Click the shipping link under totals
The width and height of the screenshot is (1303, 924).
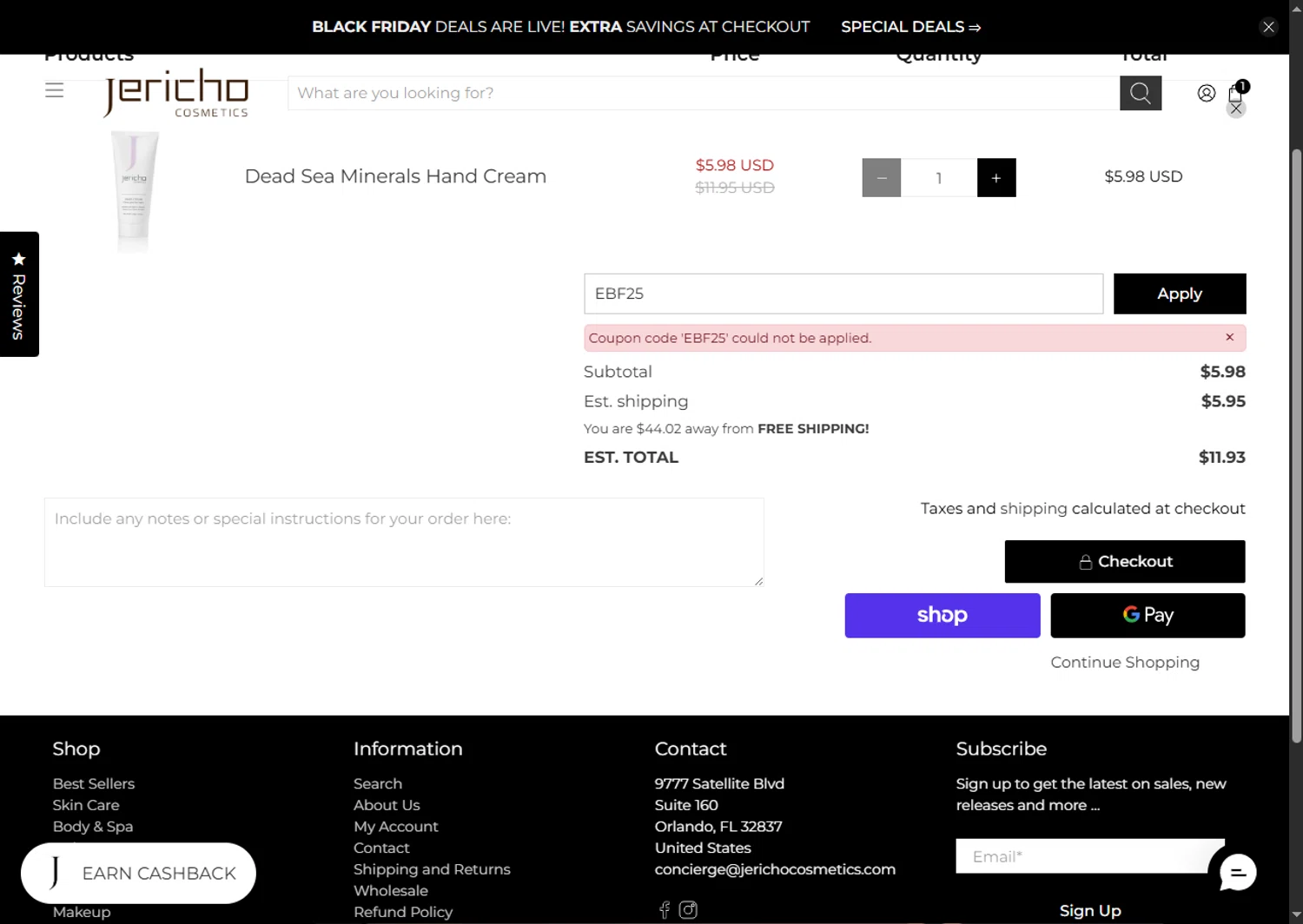coord(1033,509)
